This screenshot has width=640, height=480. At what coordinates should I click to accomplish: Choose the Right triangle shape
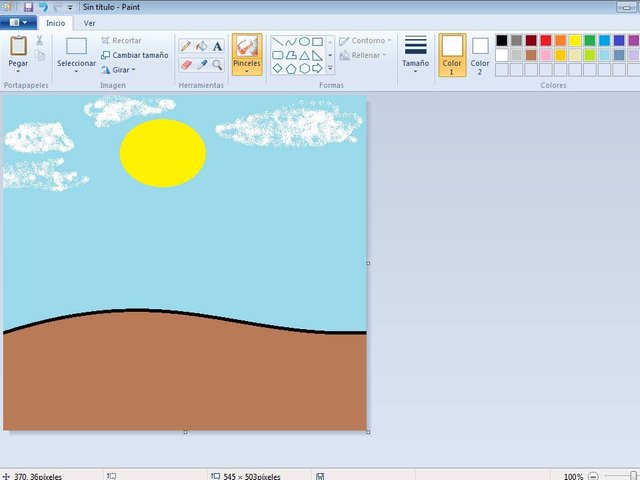[318, 55]
